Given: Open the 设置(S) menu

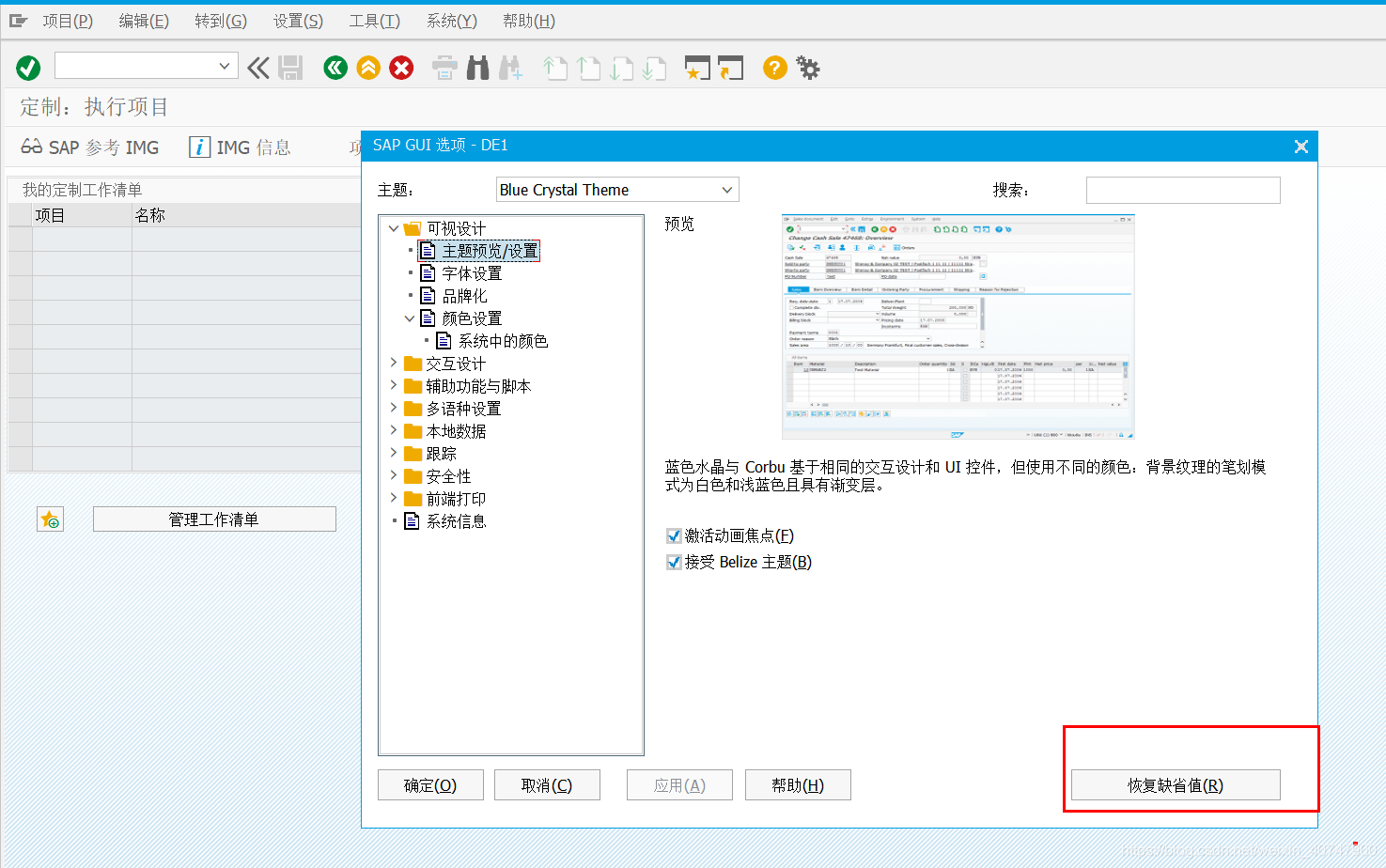Looking at the screenshot, I should (x=298, y=21).
